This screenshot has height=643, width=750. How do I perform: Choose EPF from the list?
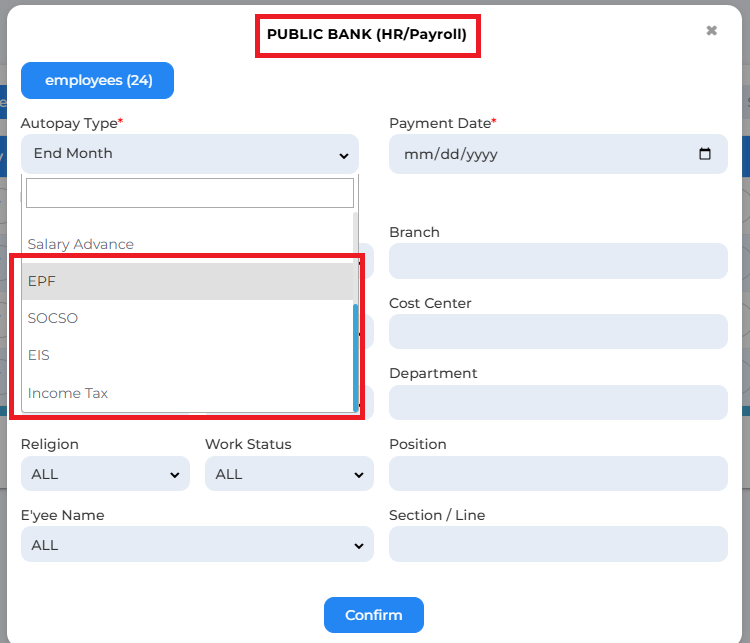[x=188, y=281]
